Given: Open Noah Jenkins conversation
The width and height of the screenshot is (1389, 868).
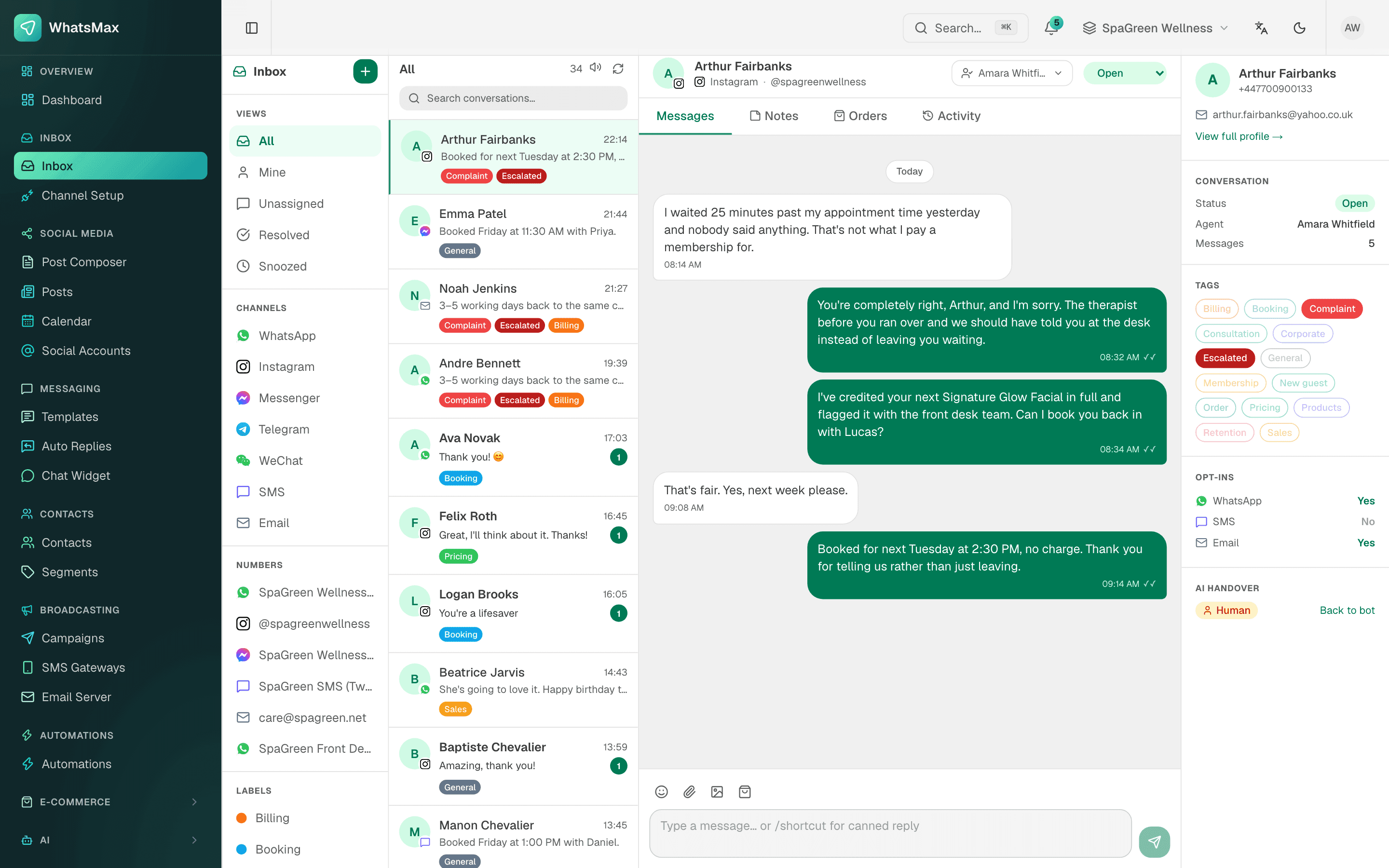Looking at the screenshot, I should click(x=513, y=306).
